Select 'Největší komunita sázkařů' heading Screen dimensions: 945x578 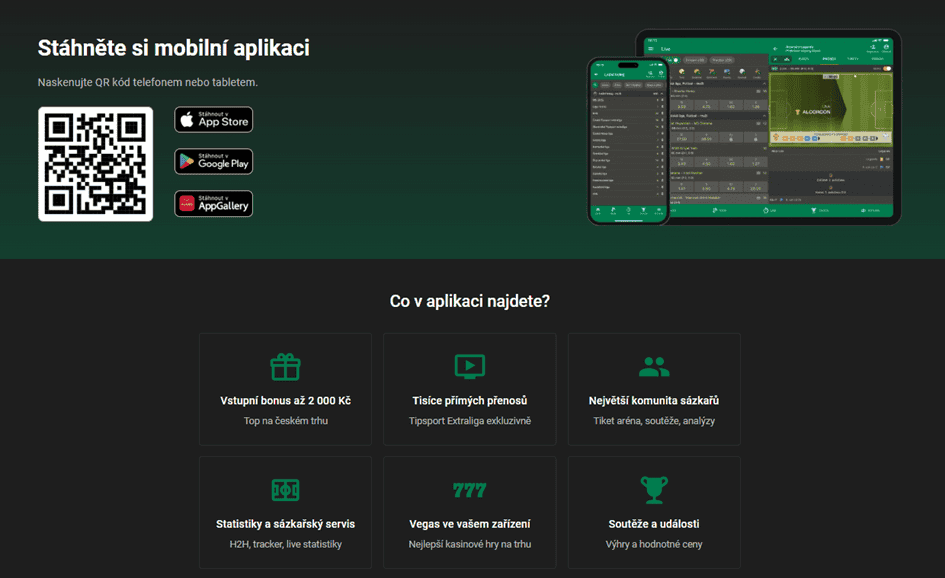(x=654, y=401)
